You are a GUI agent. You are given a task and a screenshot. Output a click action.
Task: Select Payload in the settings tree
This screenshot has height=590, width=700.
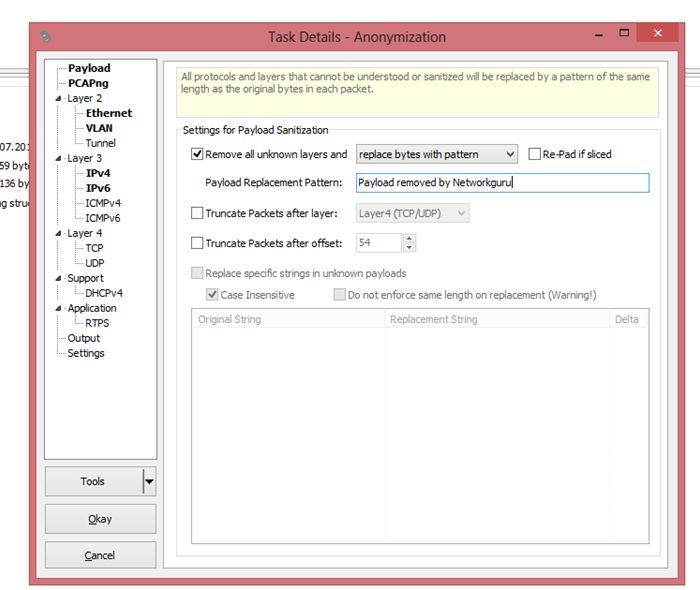89,68
